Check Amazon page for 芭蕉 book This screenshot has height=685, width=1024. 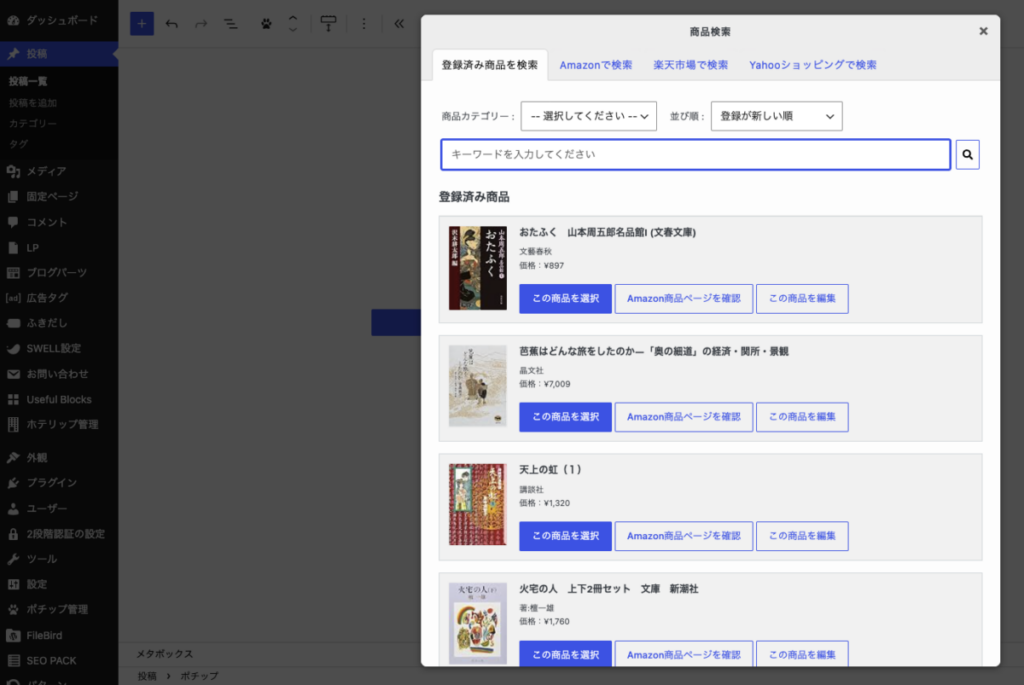click(x=684, y=417)
